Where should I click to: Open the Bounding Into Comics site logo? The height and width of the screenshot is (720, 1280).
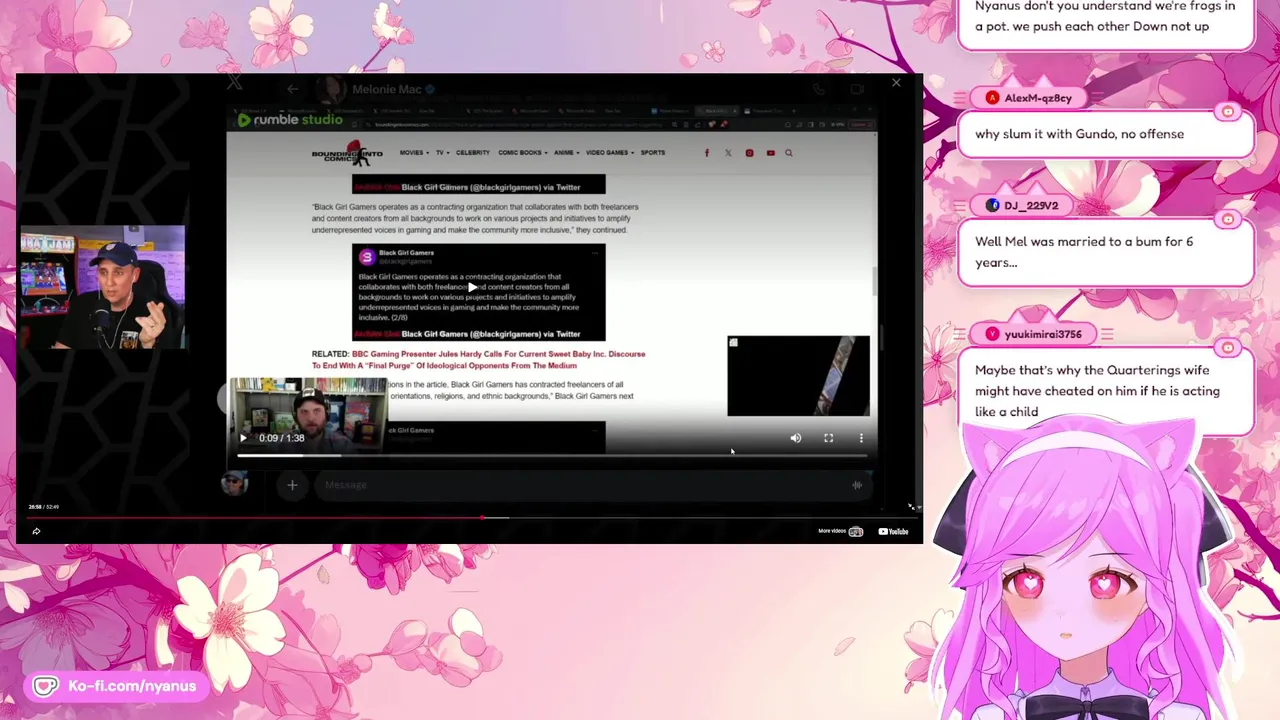click(x=347, y=153)
